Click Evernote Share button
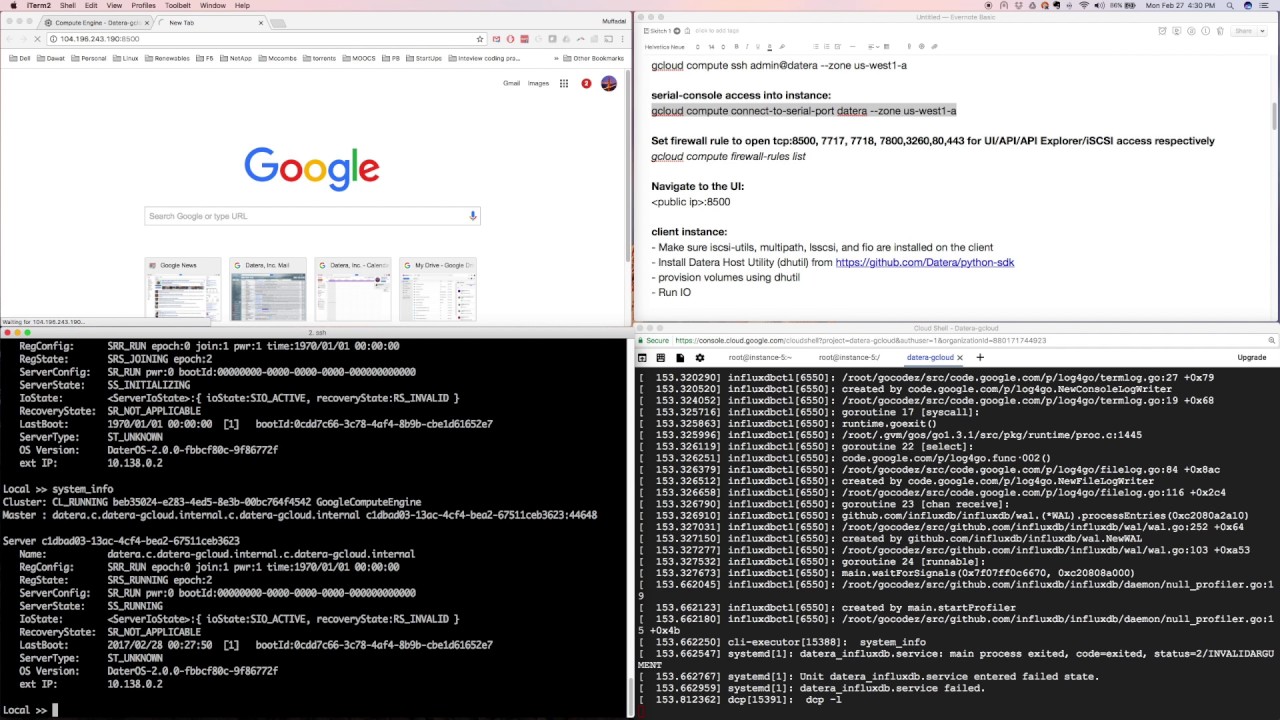Viewport: 1280px width, 720px height. click(1243, 31)
